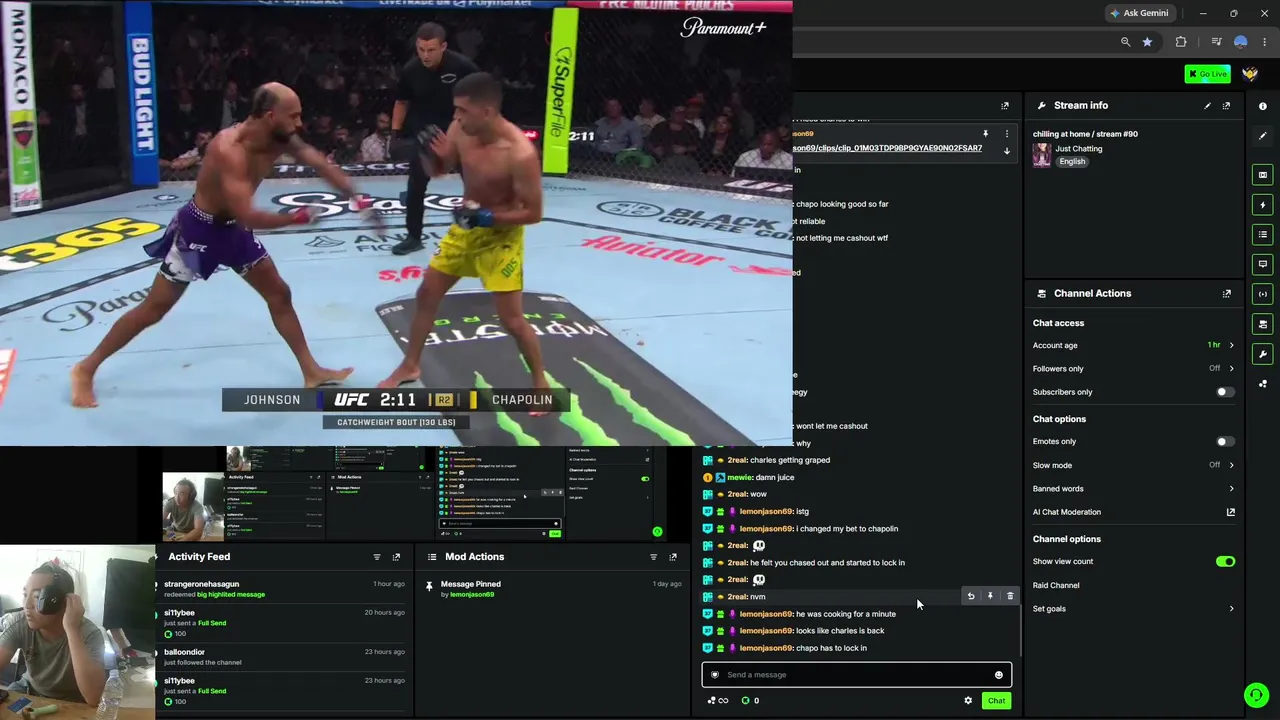Viewport: 1280px width, 720px height.
Task: Click the Go Live button
Action: 1207,74
